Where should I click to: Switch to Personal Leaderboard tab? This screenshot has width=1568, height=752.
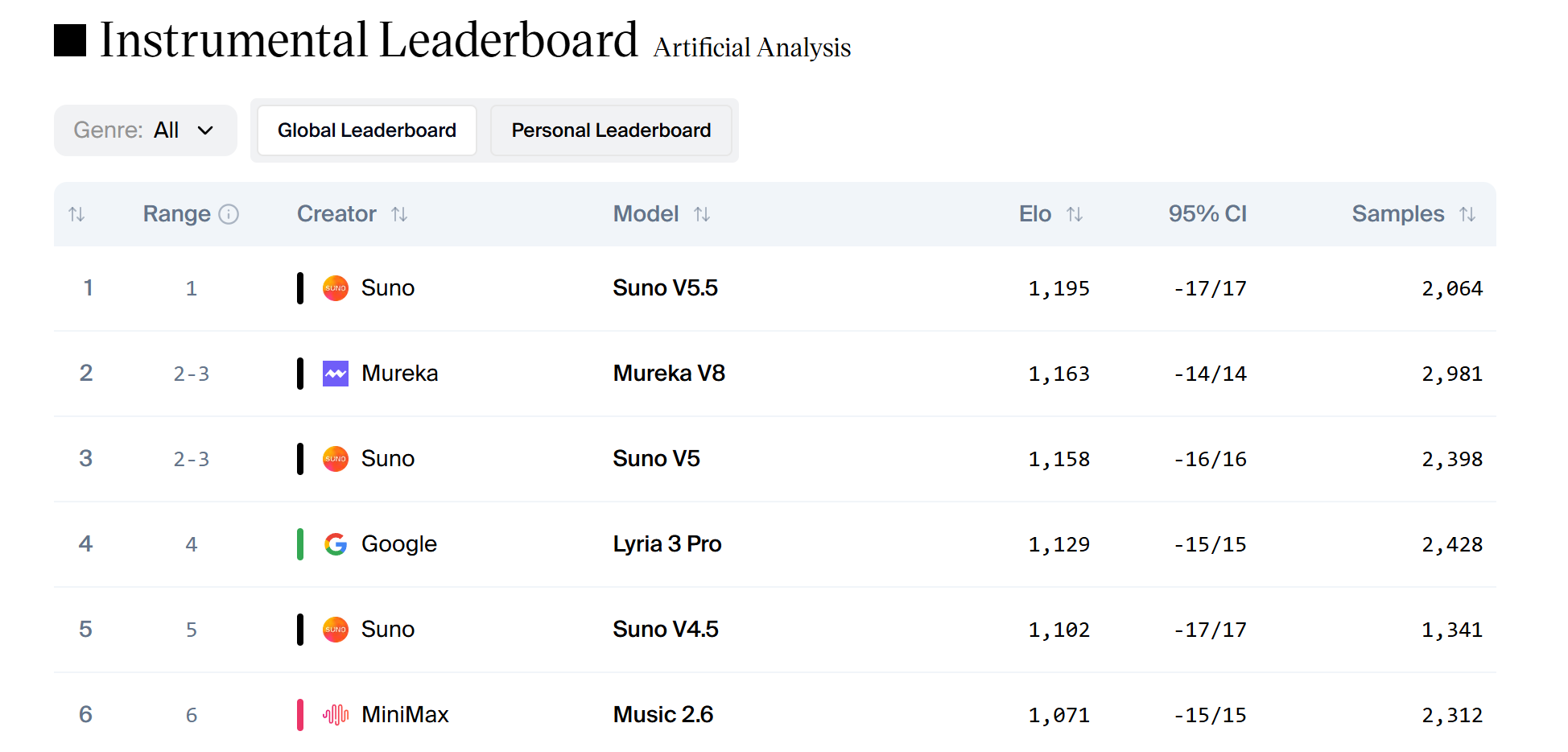pos(612,130)
